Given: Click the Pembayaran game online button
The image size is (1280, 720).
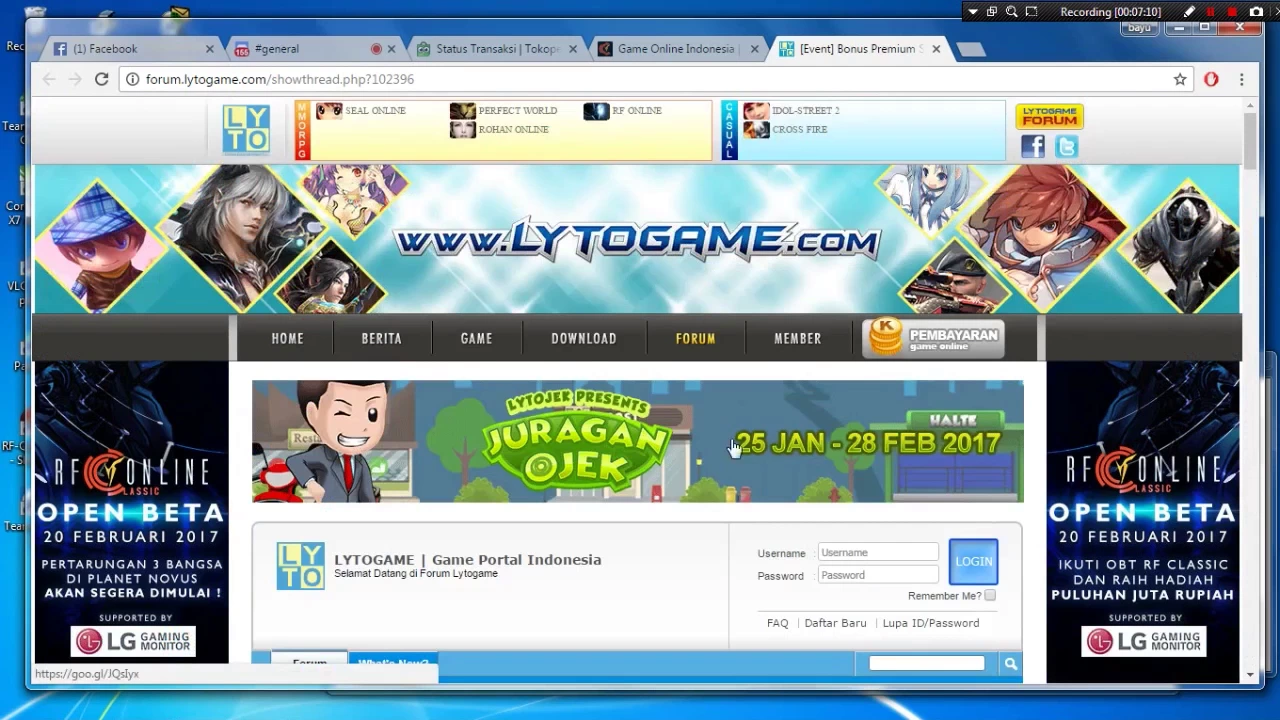Looking at the screenshot, I should coord(933,338).
